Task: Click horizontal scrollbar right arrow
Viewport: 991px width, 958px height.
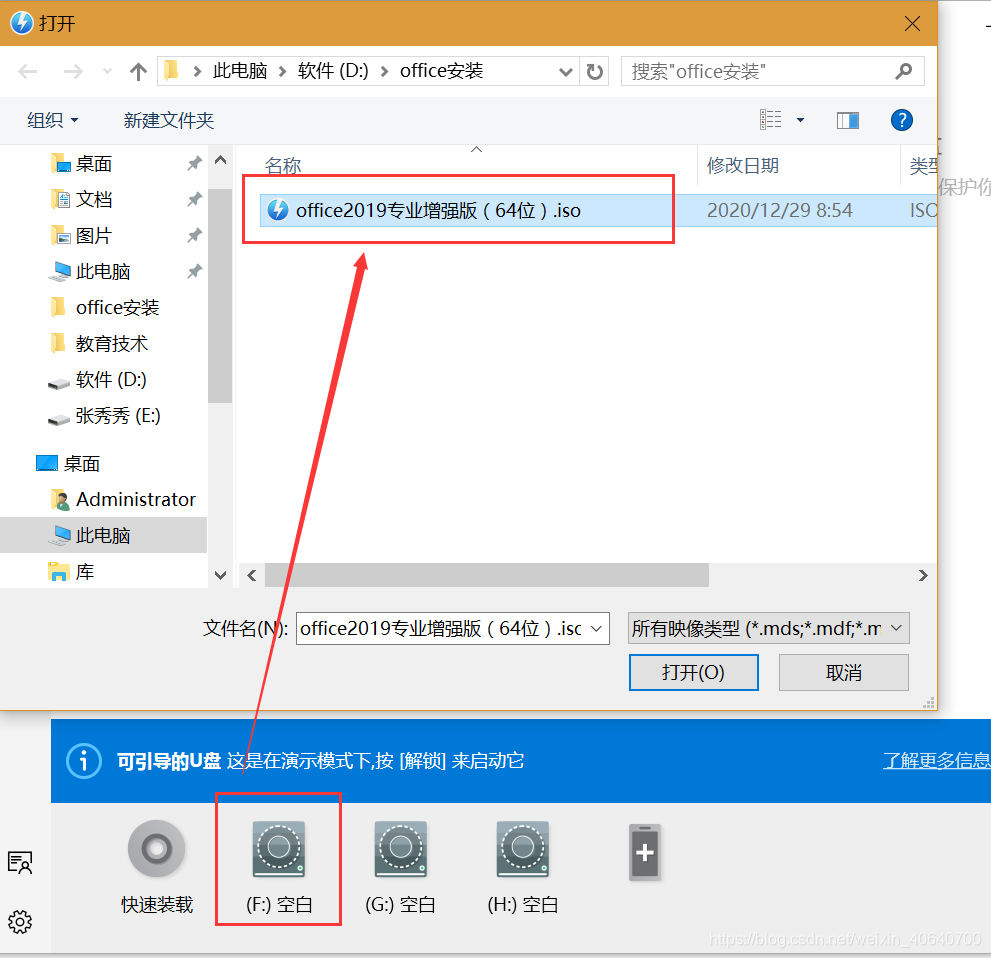Action: click(923, 575)
